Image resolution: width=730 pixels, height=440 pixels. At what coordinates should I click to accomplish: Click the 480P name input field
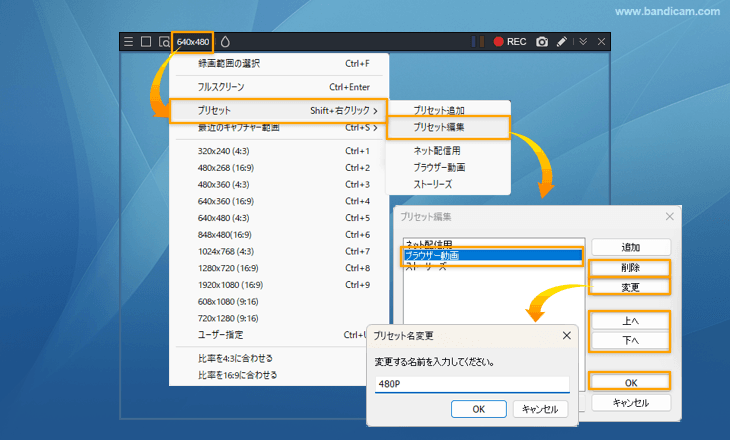[472, 385]
